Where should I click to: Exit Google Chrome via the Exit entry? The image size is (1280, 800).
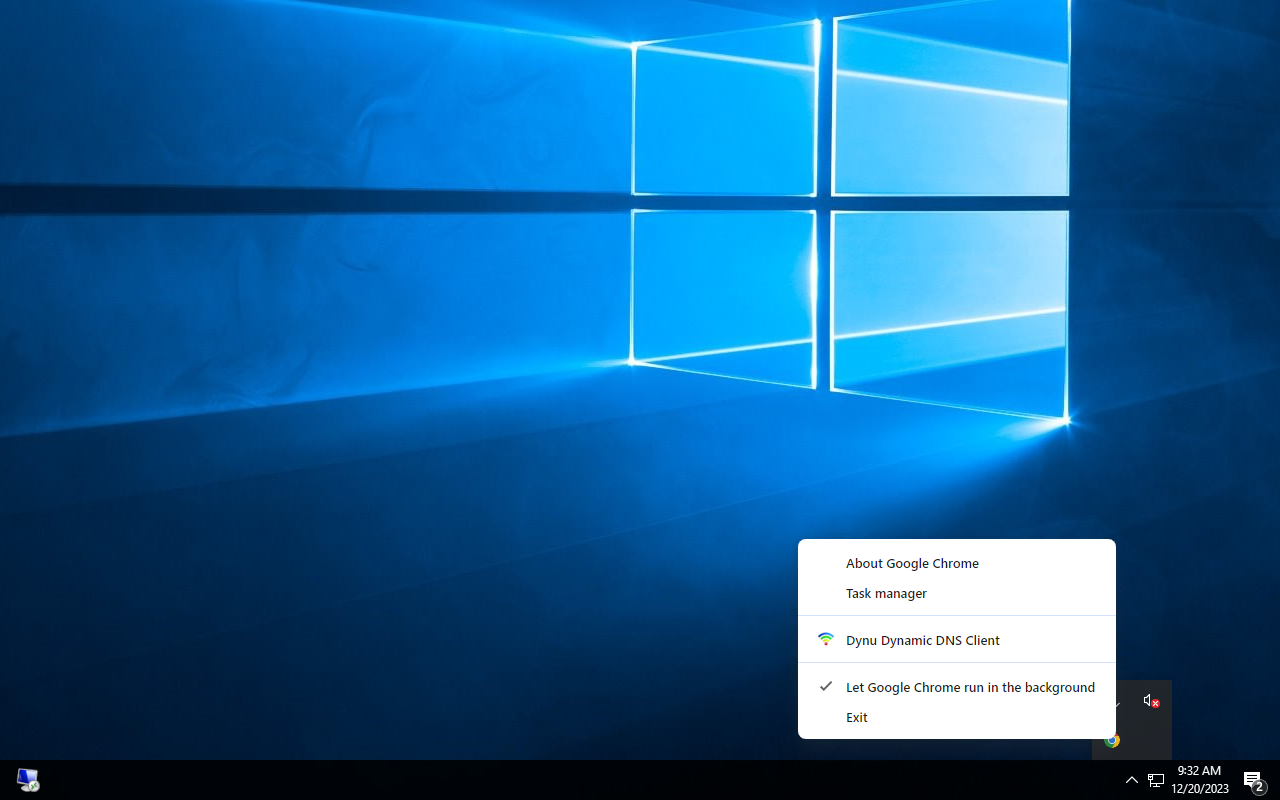(x=857, y=717)
